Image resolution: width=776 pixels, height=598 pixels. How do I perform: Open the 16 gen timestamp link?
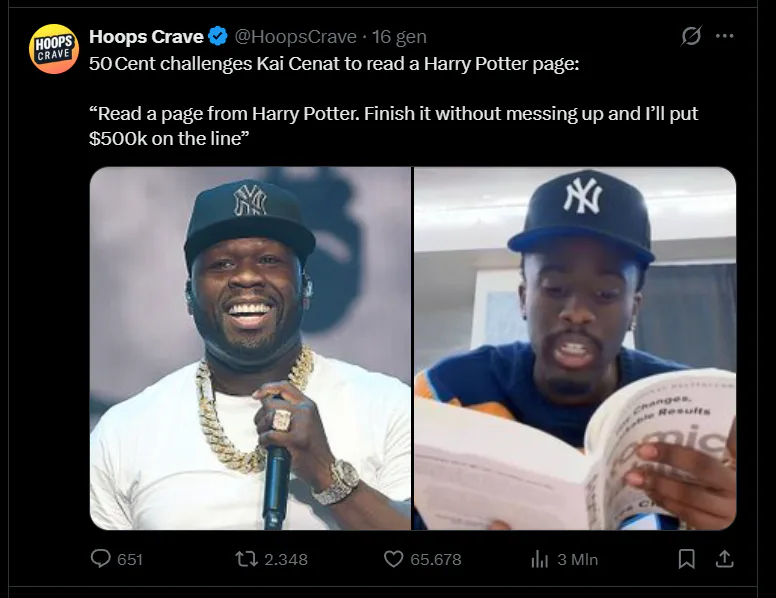399,37
